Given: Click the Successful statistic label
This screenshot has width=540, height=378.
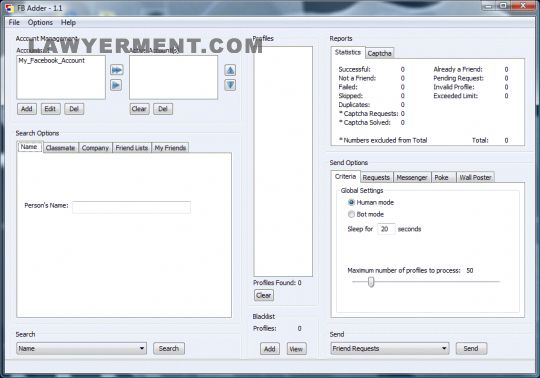Looking at the screenshot, I should [354, 69].
